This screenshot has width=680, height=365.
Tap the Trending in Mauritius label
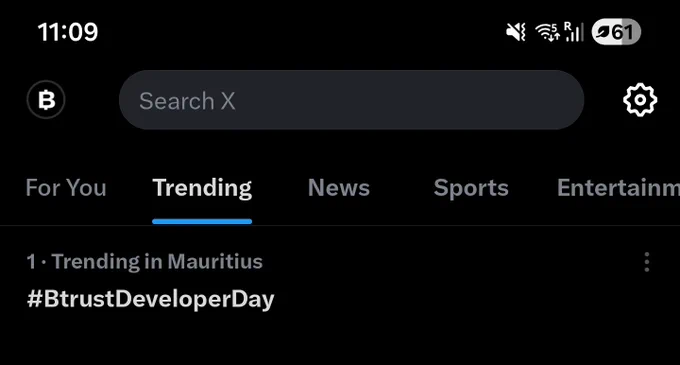(157, 261)
